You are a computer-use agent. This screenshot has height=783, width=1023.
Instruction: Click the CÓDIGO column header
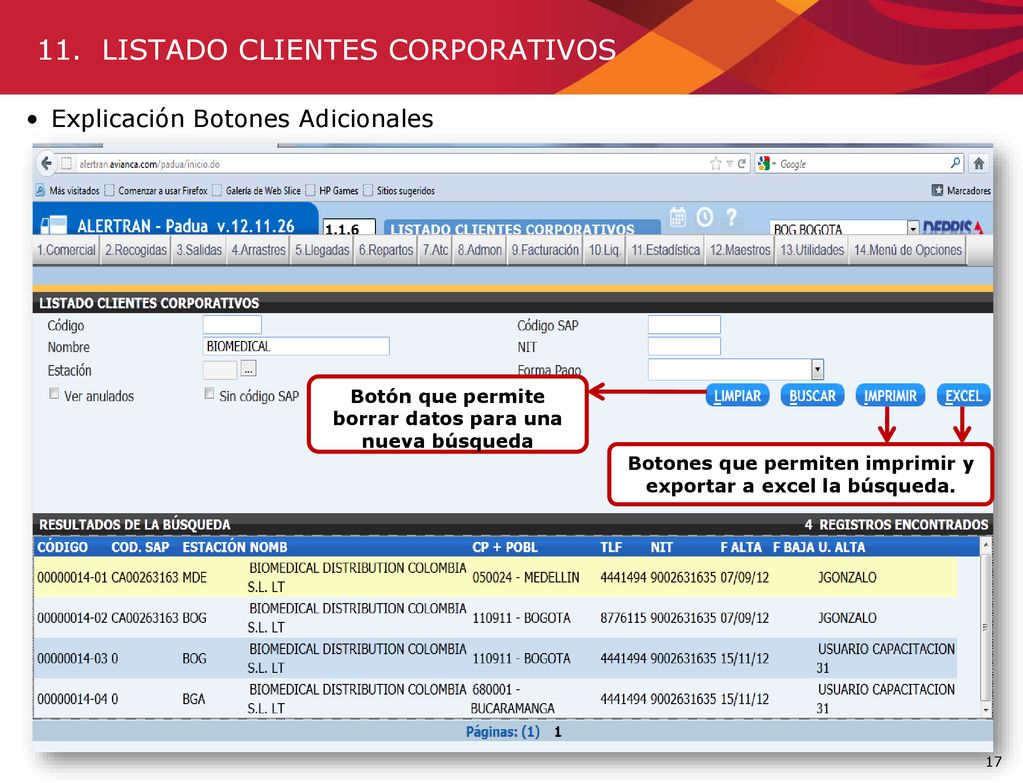coord(62,547)
